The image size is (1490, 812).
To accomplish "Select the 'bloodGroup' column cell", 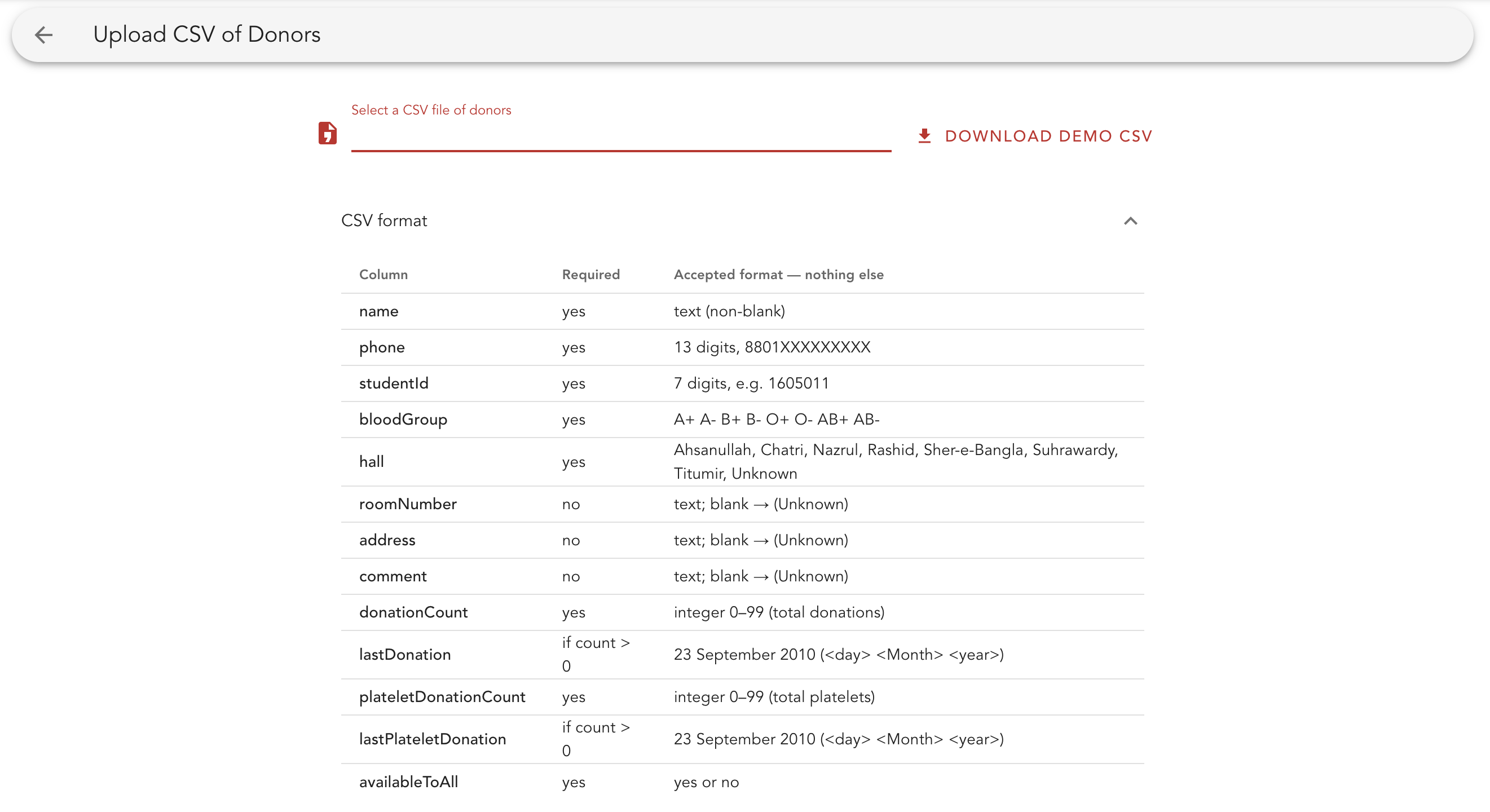I will click(x=403, y=420).
